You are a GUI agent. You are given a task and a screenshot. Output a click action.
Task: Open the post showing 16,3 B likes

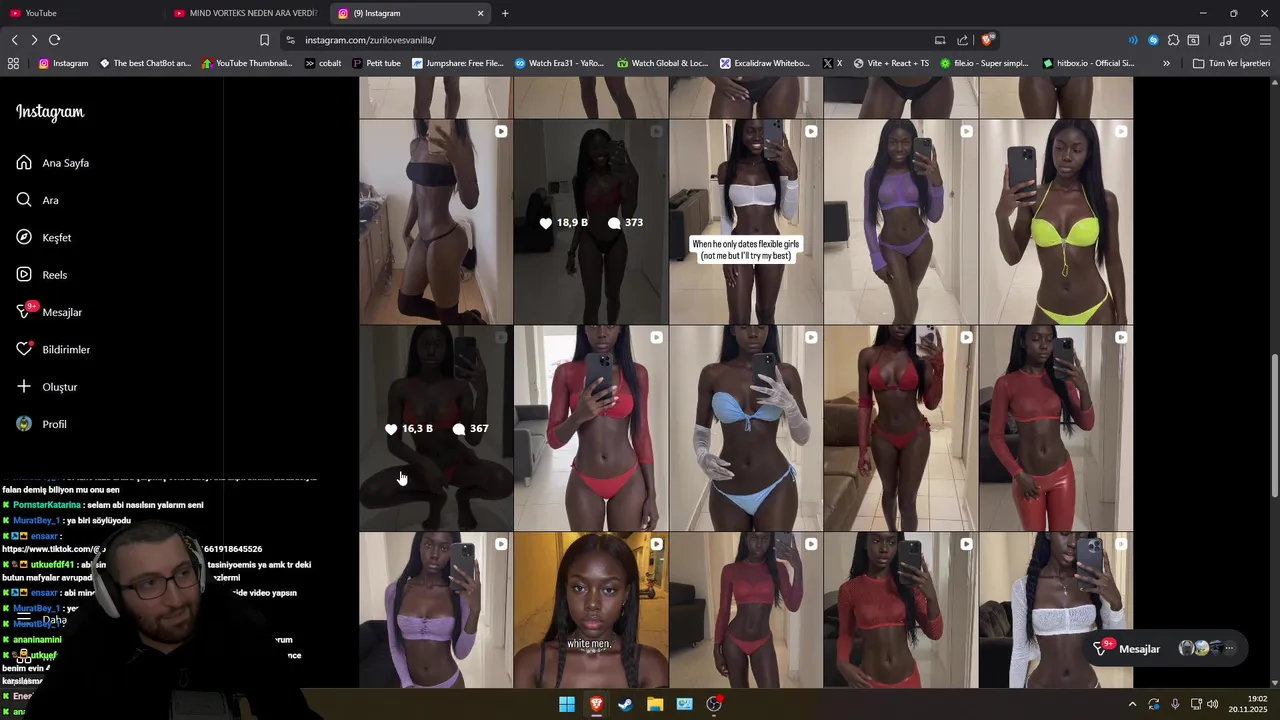pyautogui.click(x=436, y=428)
